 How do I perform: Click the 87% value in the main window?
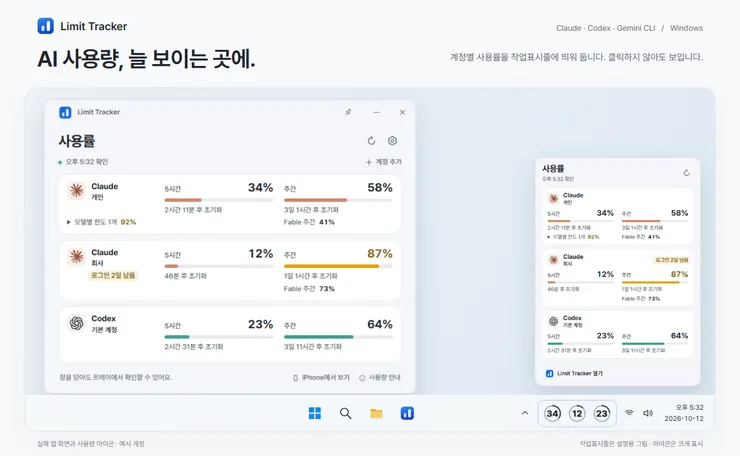pos(380,253)
